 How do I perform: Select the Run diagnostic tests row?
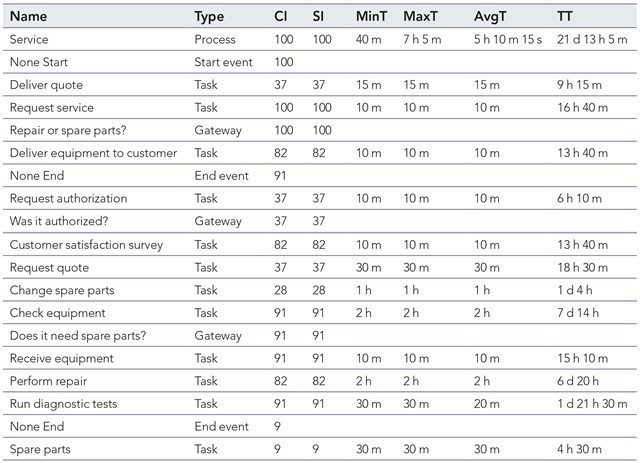(63, 404)
